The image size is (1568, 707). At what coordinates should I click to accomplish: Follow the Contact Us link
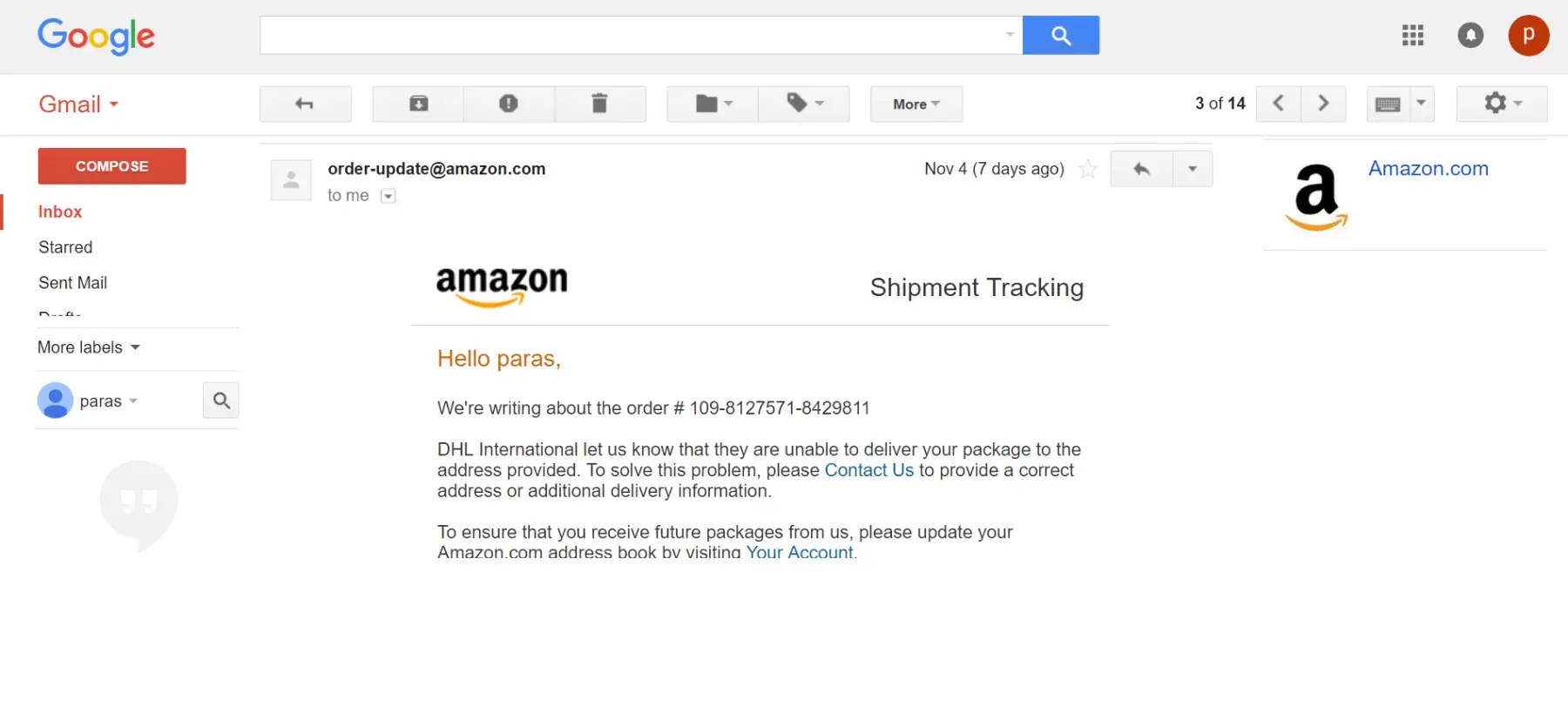coord(868,470)
